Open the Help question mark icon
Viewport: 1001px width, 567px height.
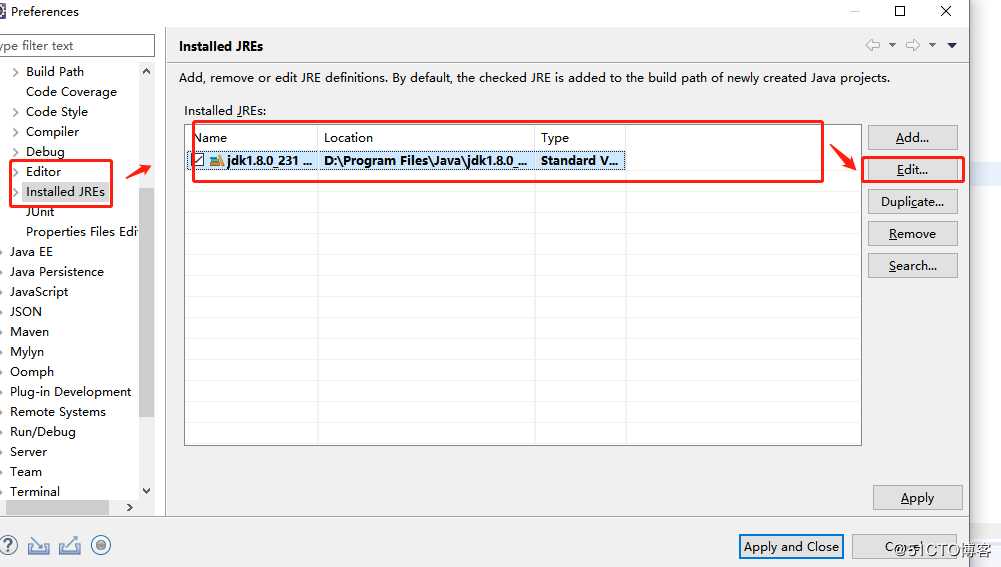click(8, 545)
